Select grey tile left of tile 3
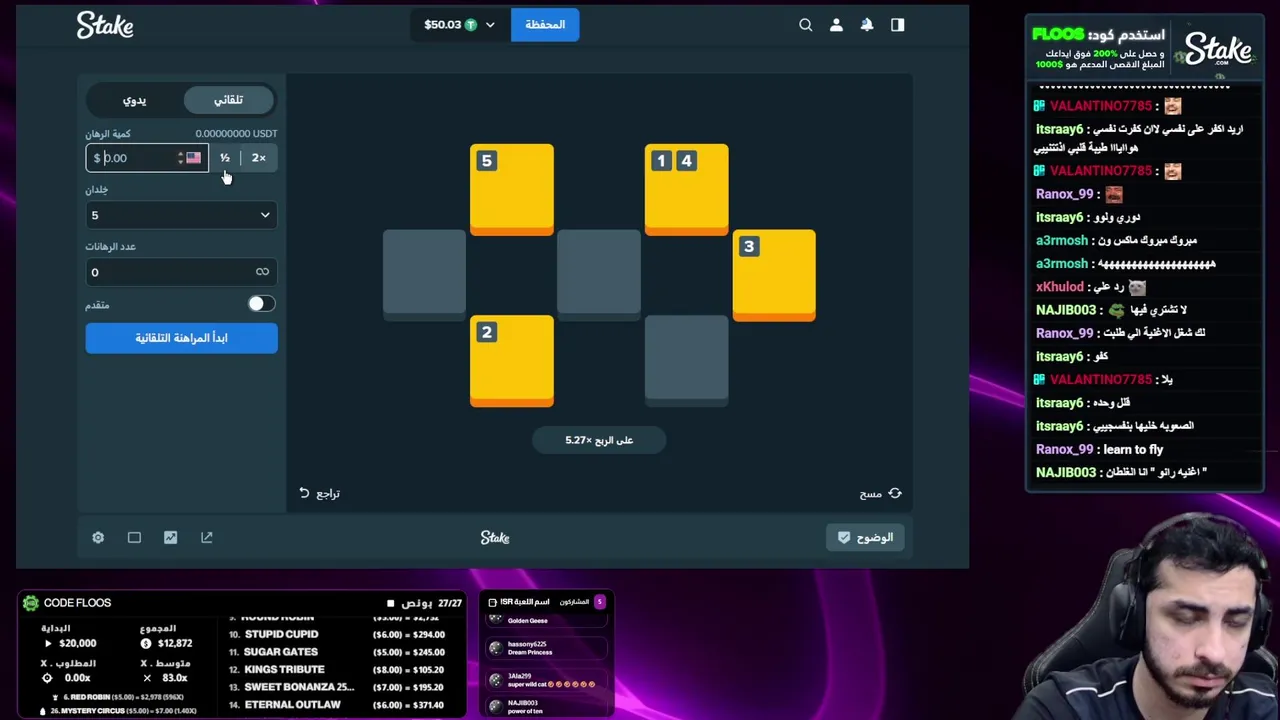This screenshot has height=720, width=1280. pos(599,273)
